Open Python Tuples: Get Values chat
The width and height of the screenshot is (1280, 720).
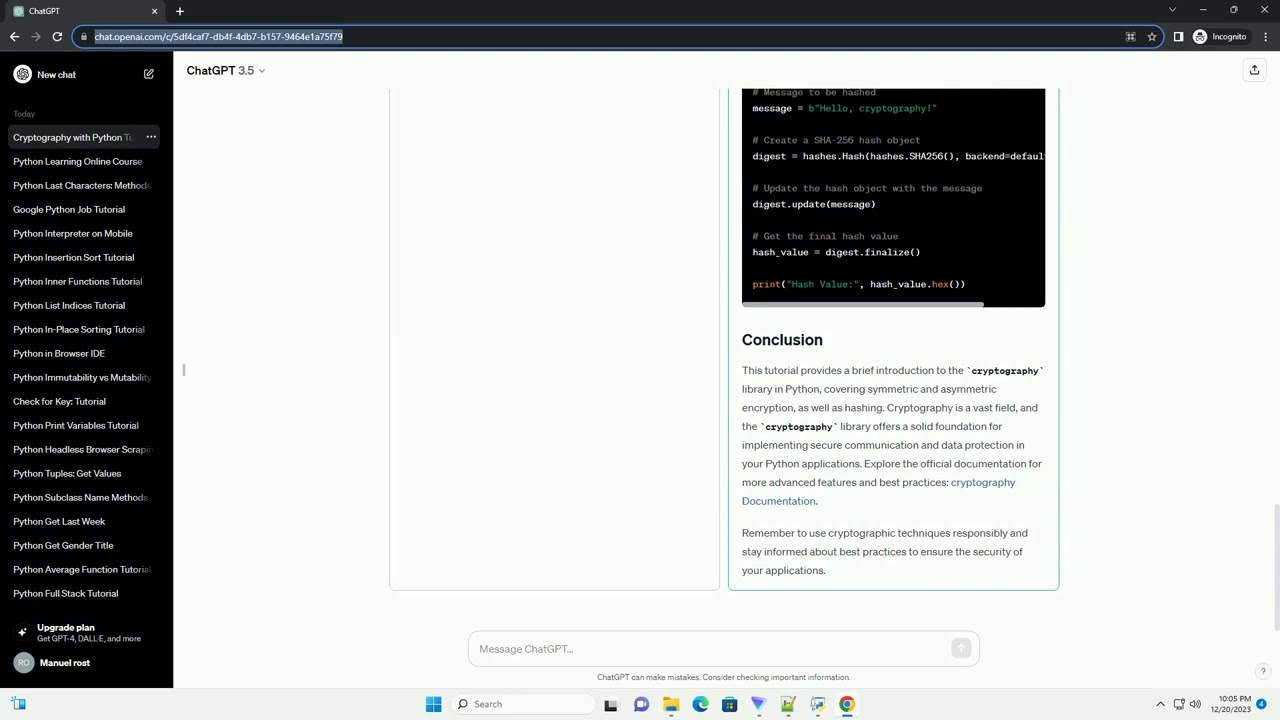pyautogui.click(x=67, y=473)
